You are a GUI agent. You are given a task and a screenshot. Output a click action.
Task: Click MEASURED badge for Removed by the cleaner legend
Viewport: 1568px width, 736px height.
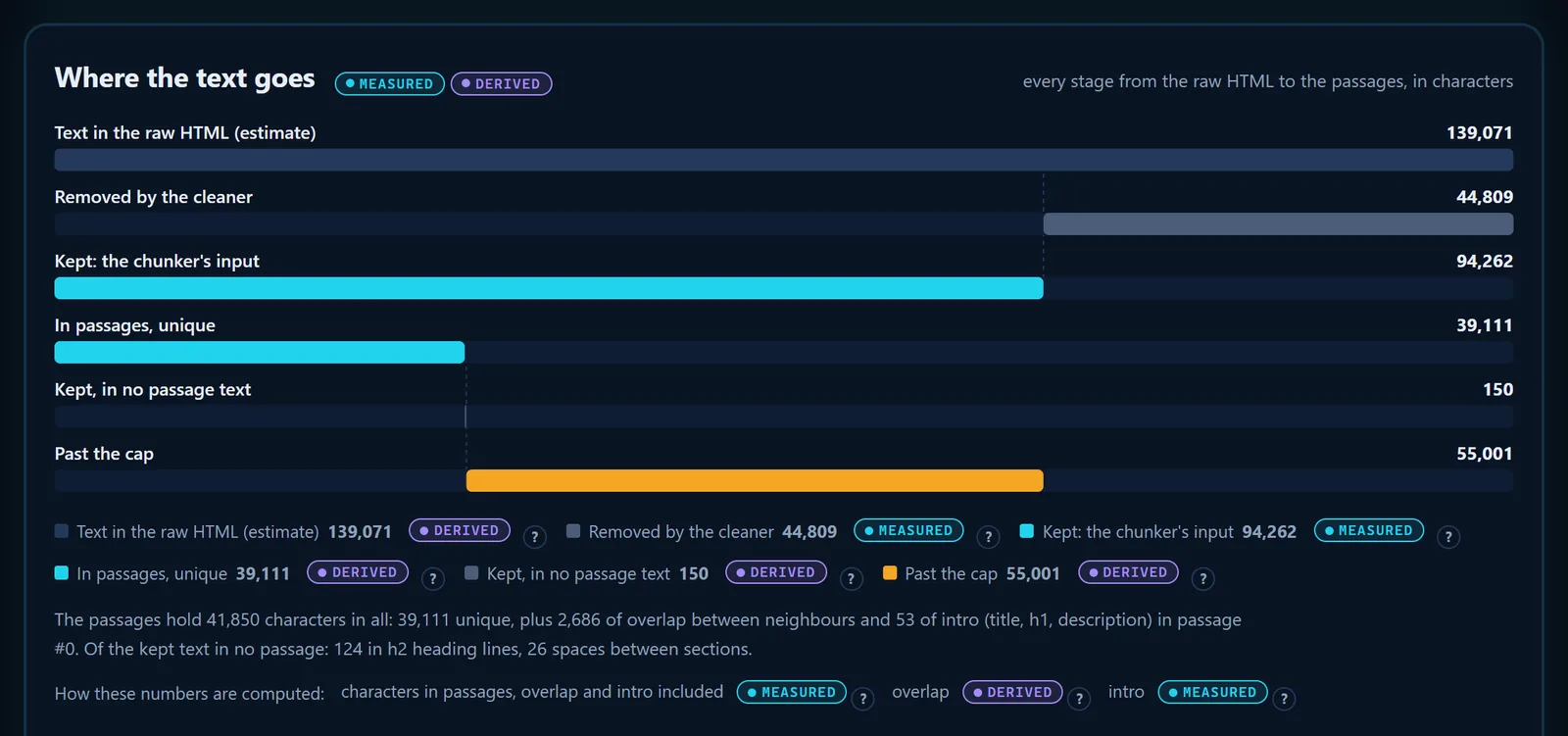(x=908, y=530)
